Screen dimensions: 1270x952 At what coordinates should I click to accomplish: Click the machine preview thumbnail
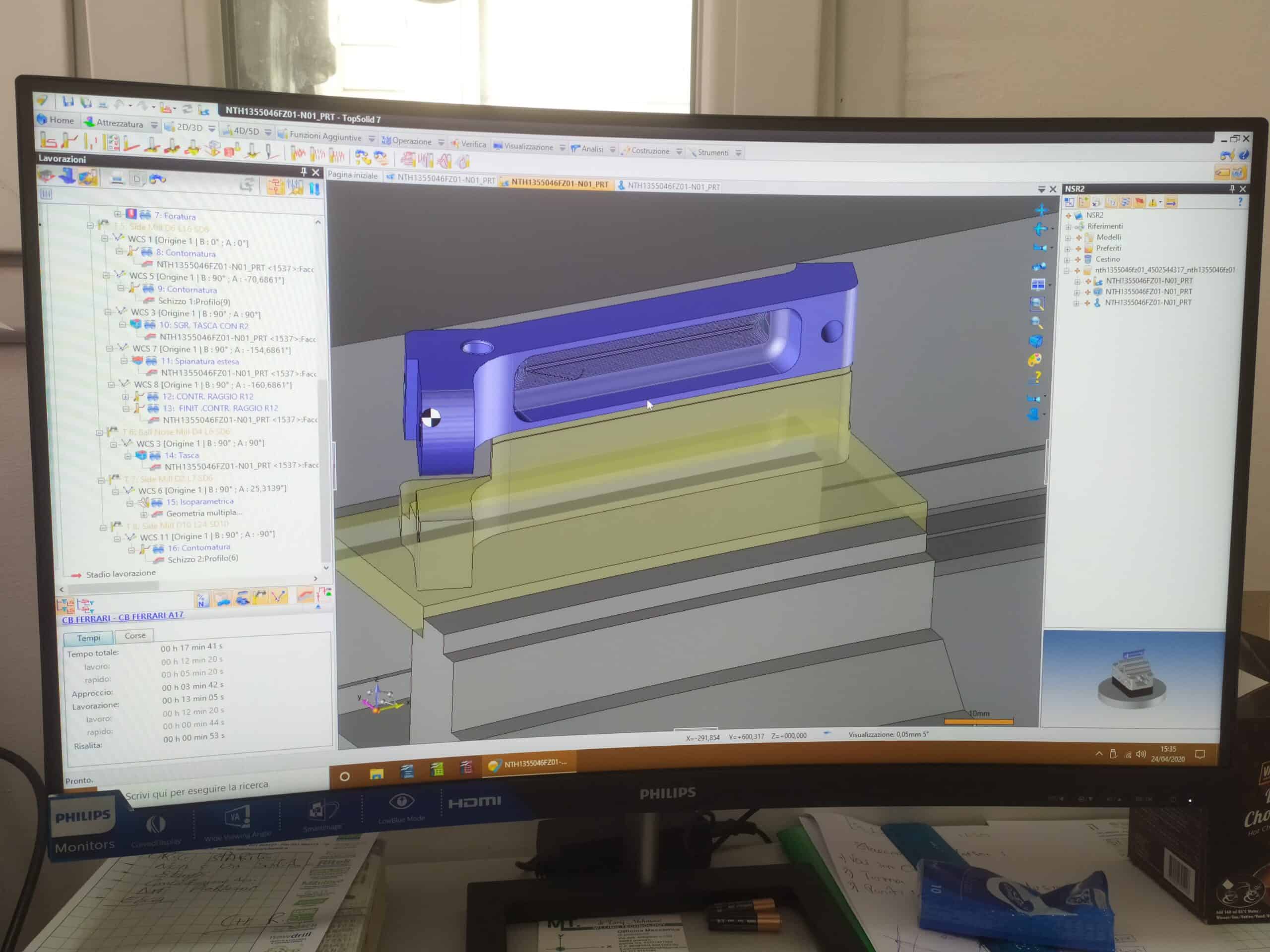[1132, 679]
